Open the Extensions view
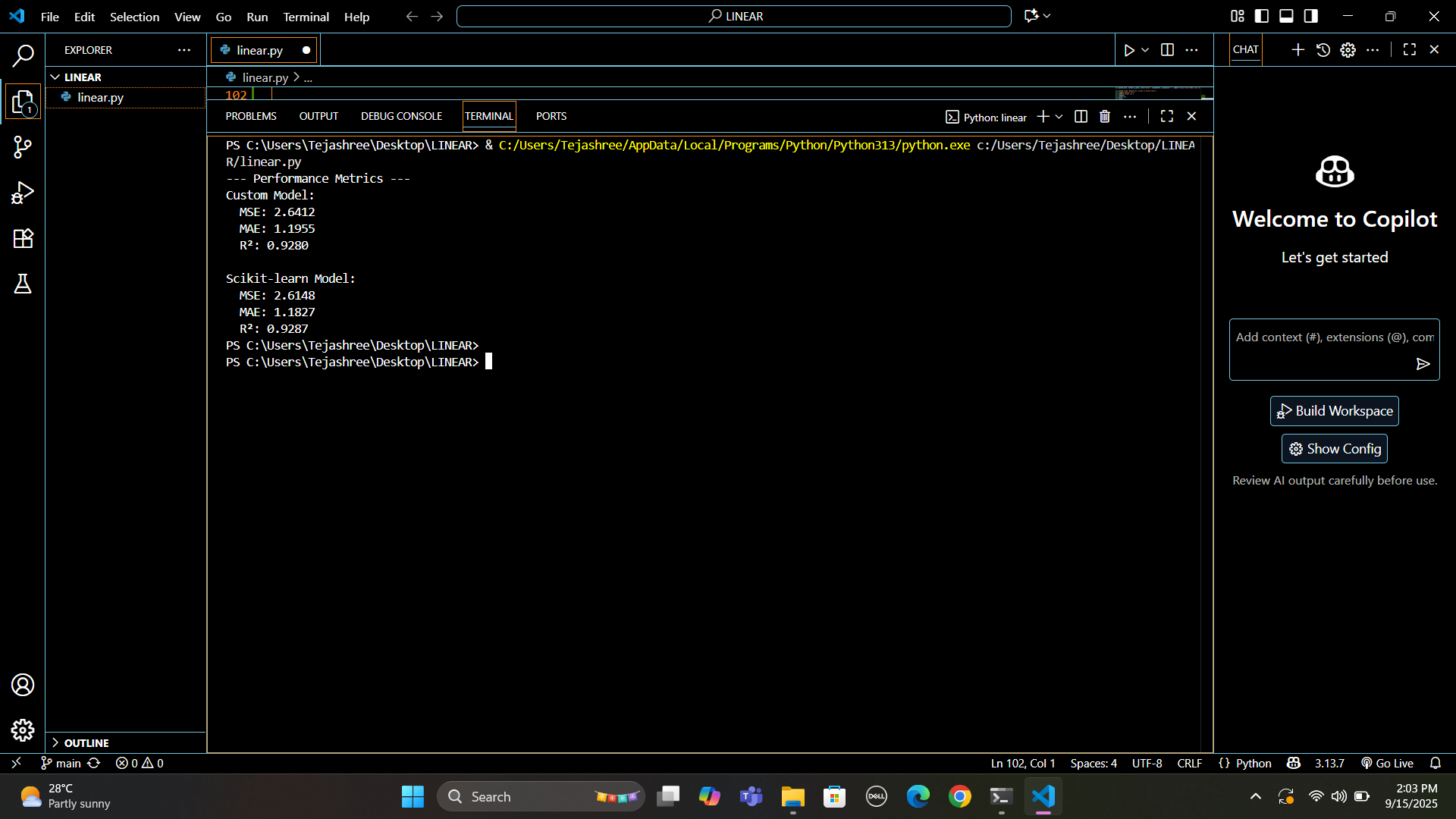 click(23, 238)
